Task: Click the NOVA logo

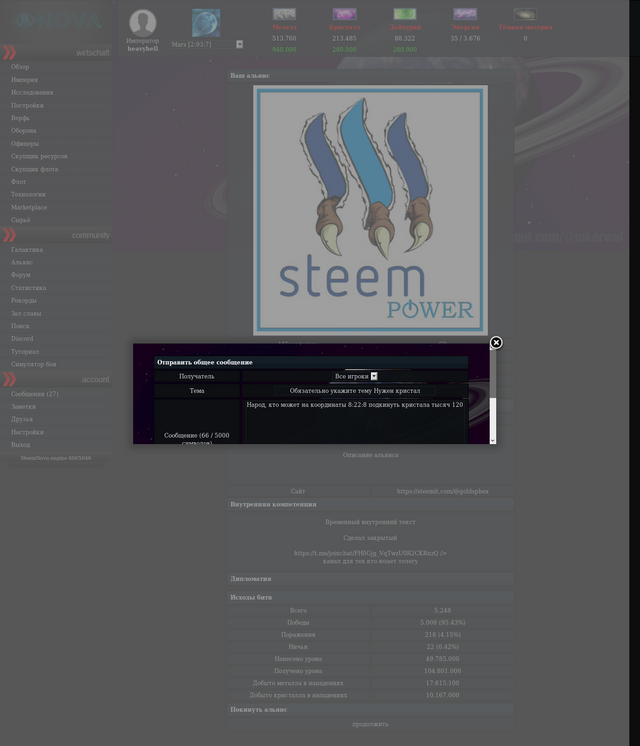Action: click(x=56, y=20)
